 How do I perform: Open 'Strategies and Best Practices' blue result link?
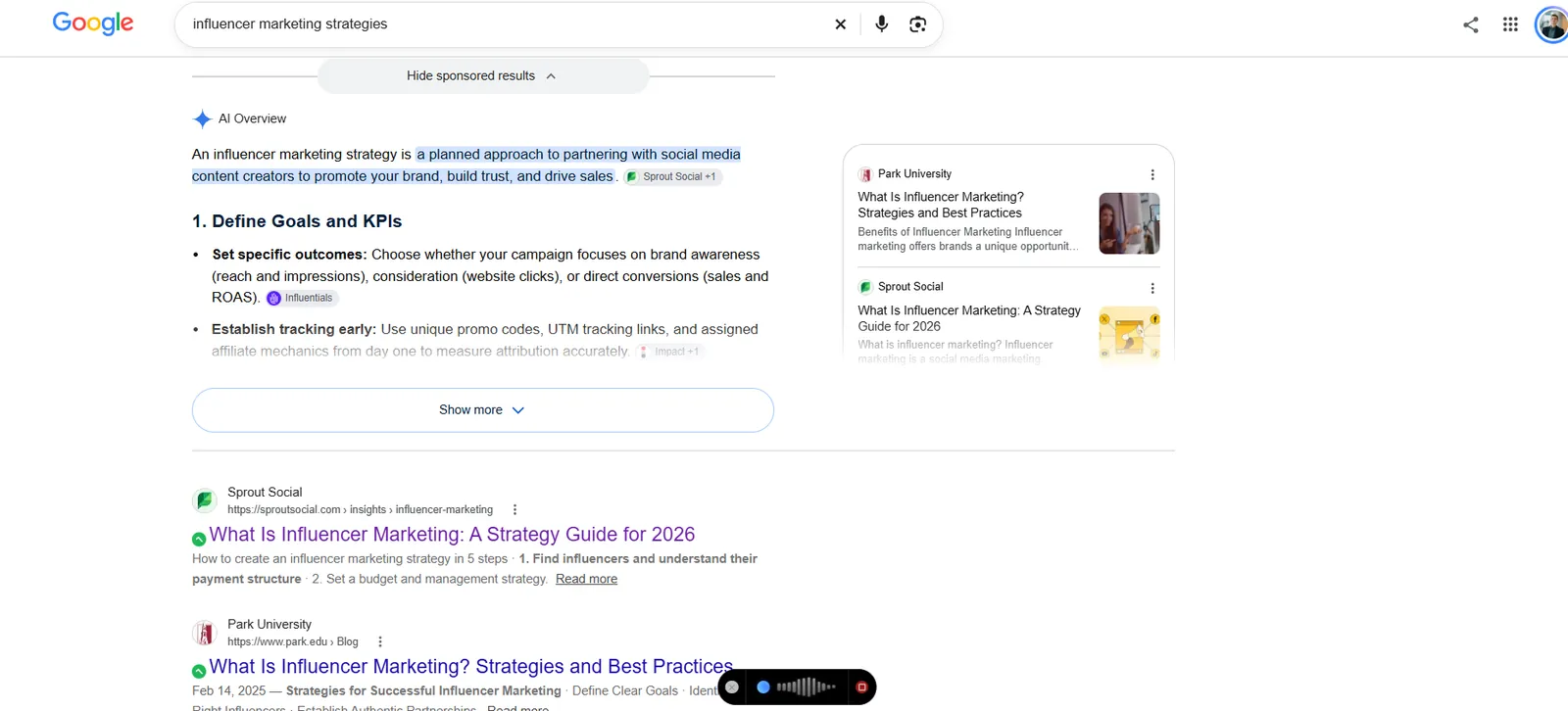(470, 666)
